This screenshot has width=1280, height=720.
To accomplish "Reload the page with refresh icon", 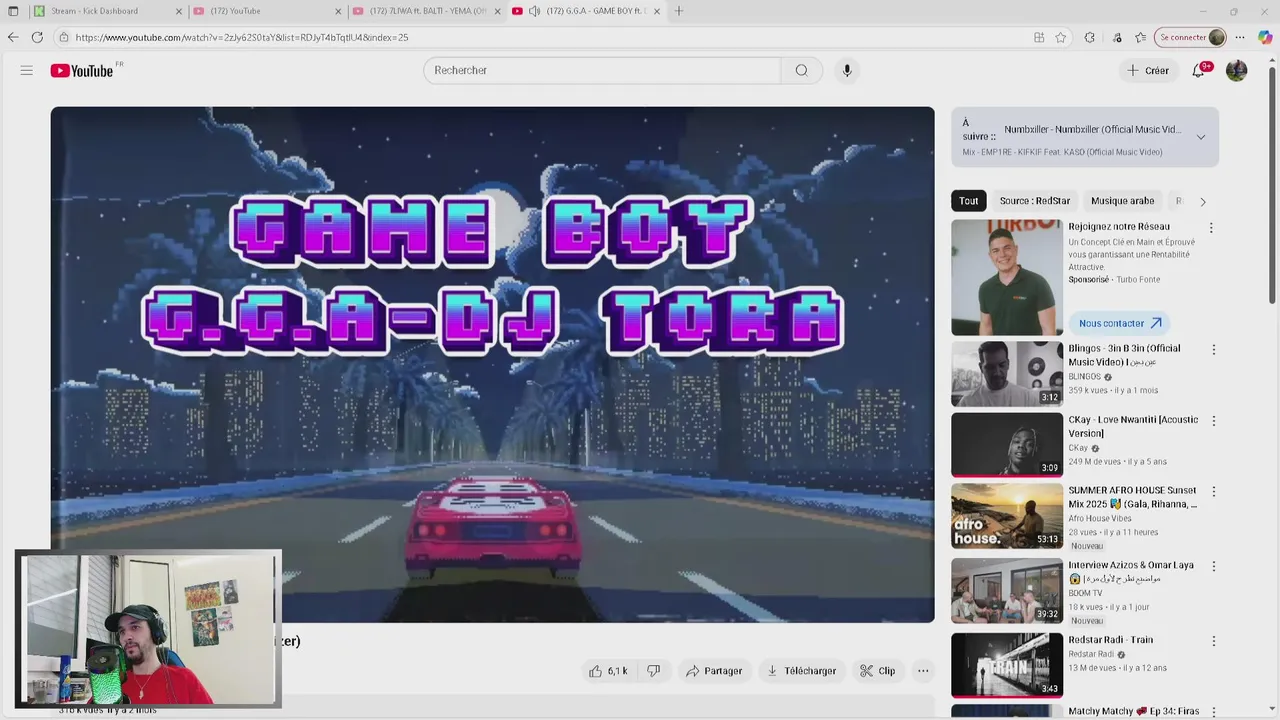I will pos(37,37).
